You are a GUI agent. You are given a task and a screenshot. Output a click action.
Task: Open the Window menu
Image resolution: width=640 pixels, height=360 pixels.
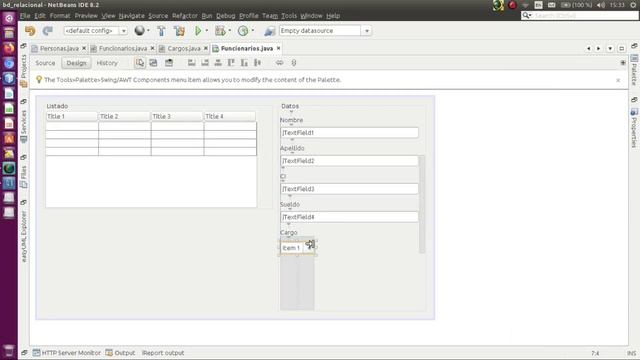(311, 16)
